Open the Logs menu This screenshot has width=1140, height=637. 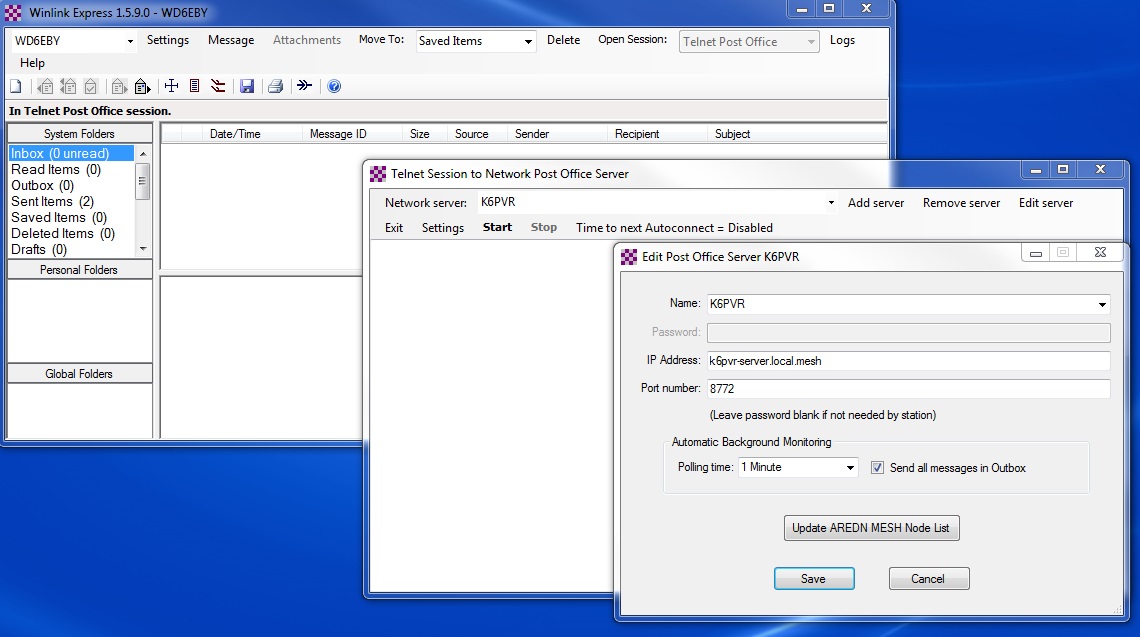point(843,40)
